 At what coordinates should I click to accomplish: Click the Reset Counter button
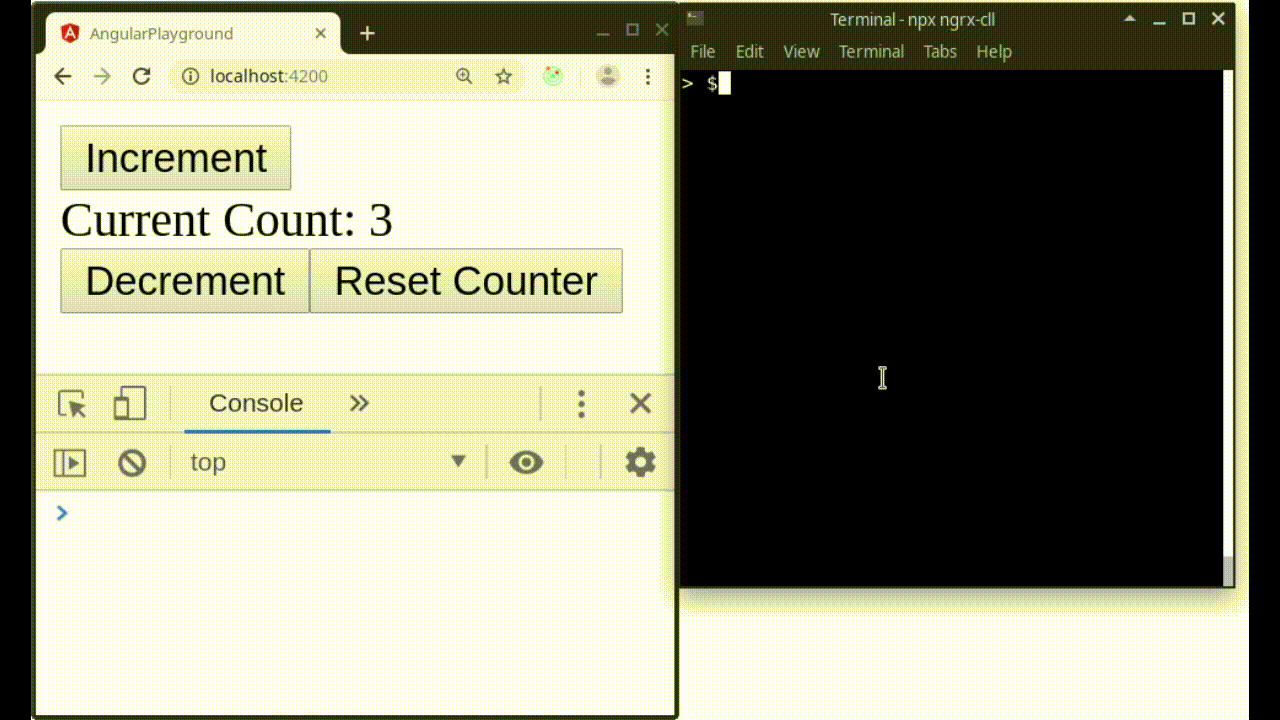click(466, 281)
